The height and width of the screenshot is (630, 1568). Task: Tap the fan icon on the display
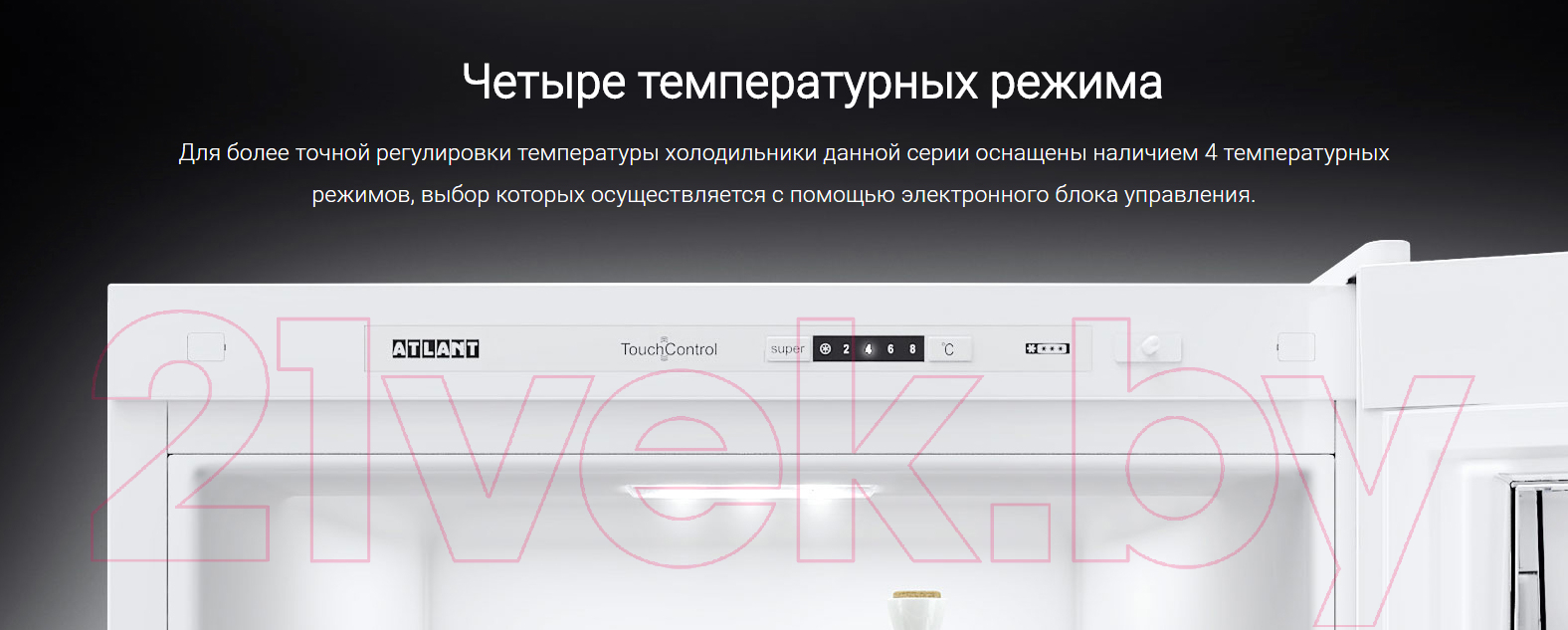pos(825,349)
